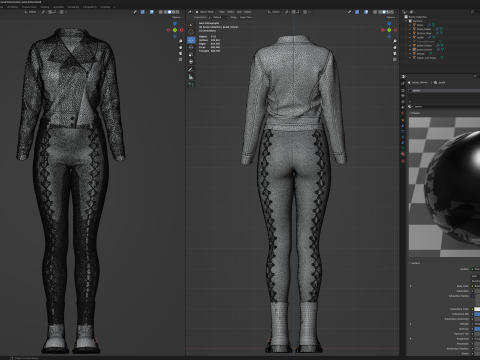Viewport: 480px width, 360px height.
Task: Toggle camera view icon in right viewport
Action: pos(395,53)
